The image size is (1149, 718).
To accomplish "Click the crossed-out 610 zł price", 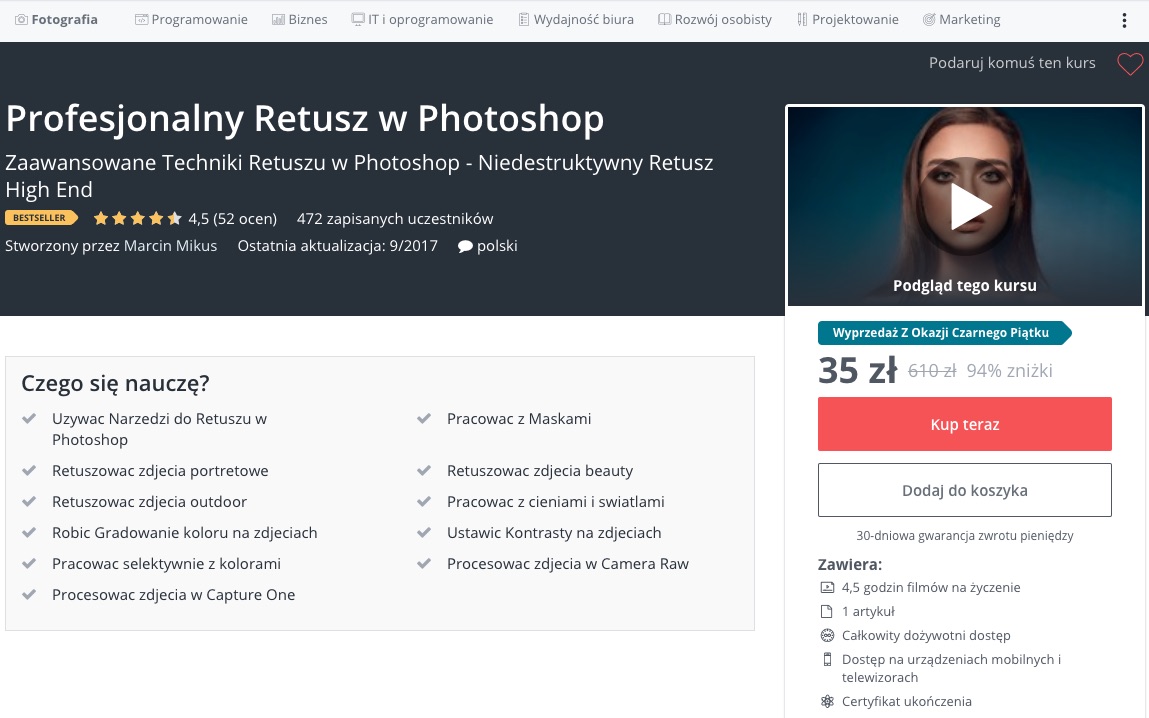I will [932, 371].
